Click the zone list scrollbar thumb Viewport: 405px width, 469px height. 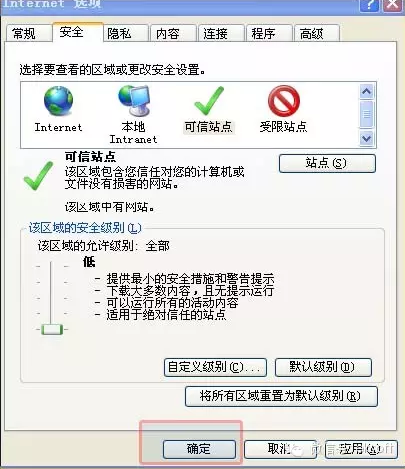click(367, 115)
